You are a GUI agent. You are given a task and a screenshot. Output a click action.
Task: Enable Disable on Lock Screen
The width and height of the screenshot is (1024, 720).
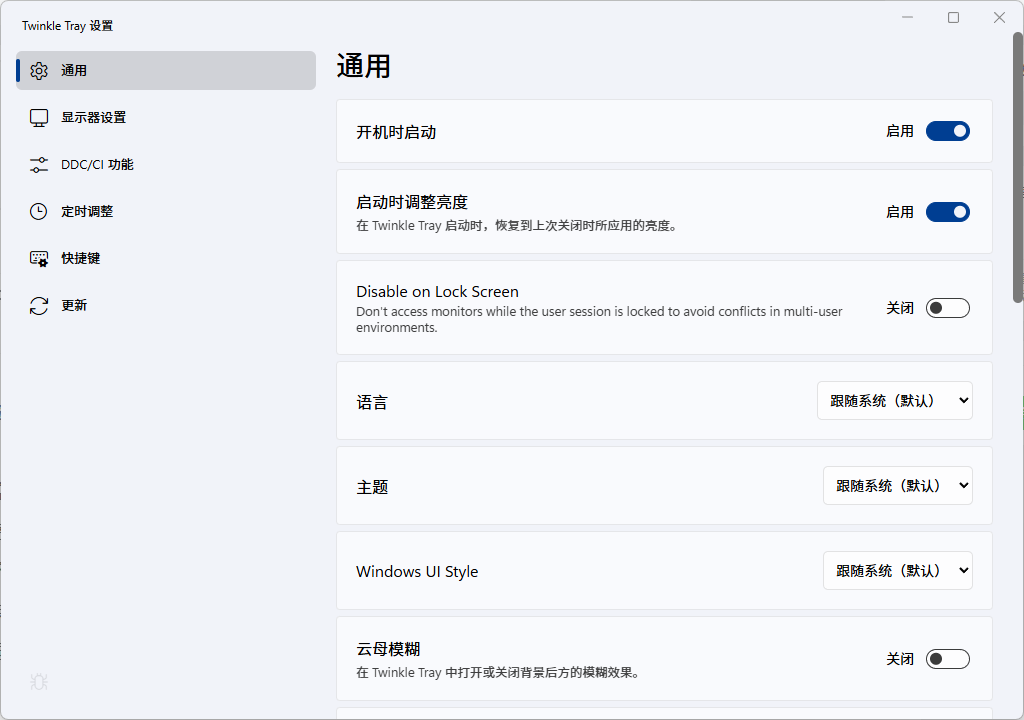click(947, 307)
